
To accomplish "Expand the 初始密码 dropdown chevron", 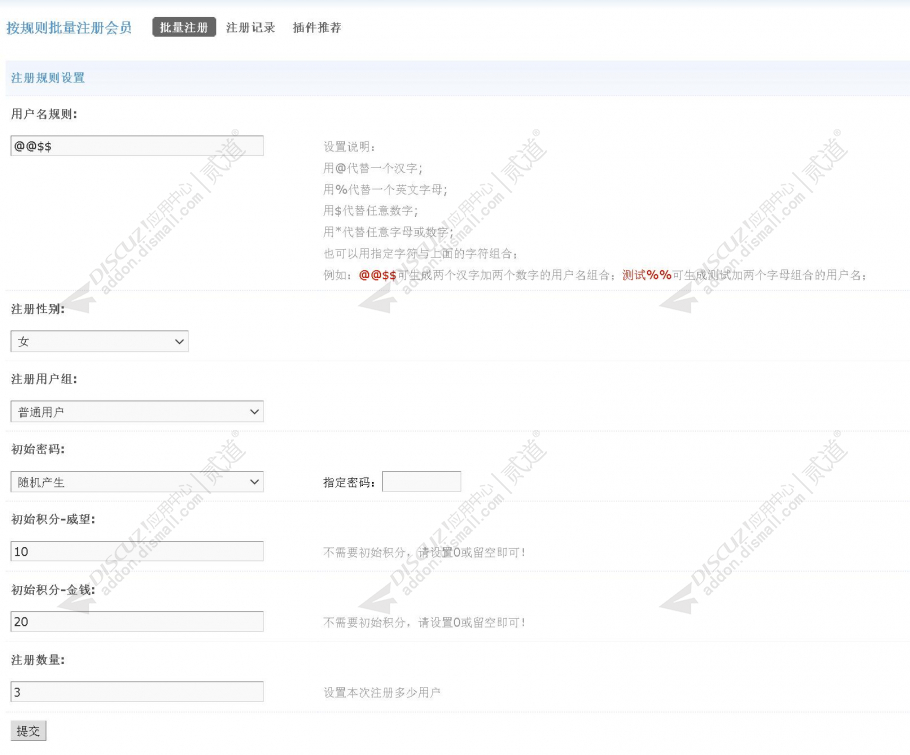I will point(255,481).
